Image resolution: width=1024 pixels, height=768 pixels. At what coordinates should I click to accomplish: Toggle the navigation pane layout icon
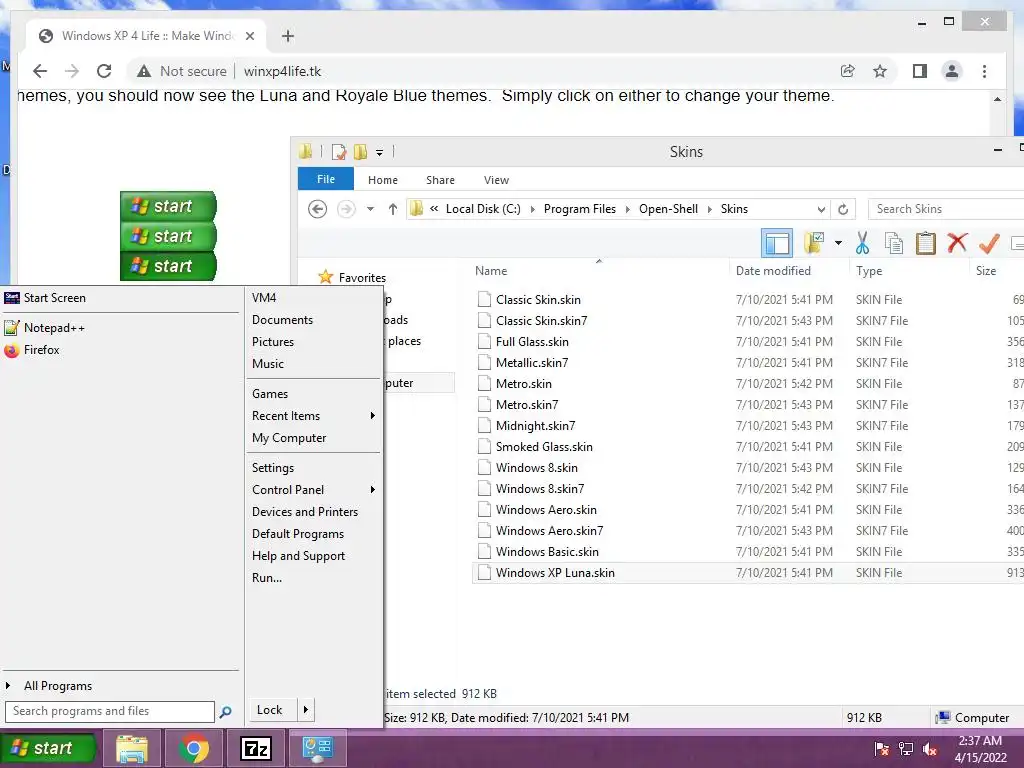coord(777,243)
